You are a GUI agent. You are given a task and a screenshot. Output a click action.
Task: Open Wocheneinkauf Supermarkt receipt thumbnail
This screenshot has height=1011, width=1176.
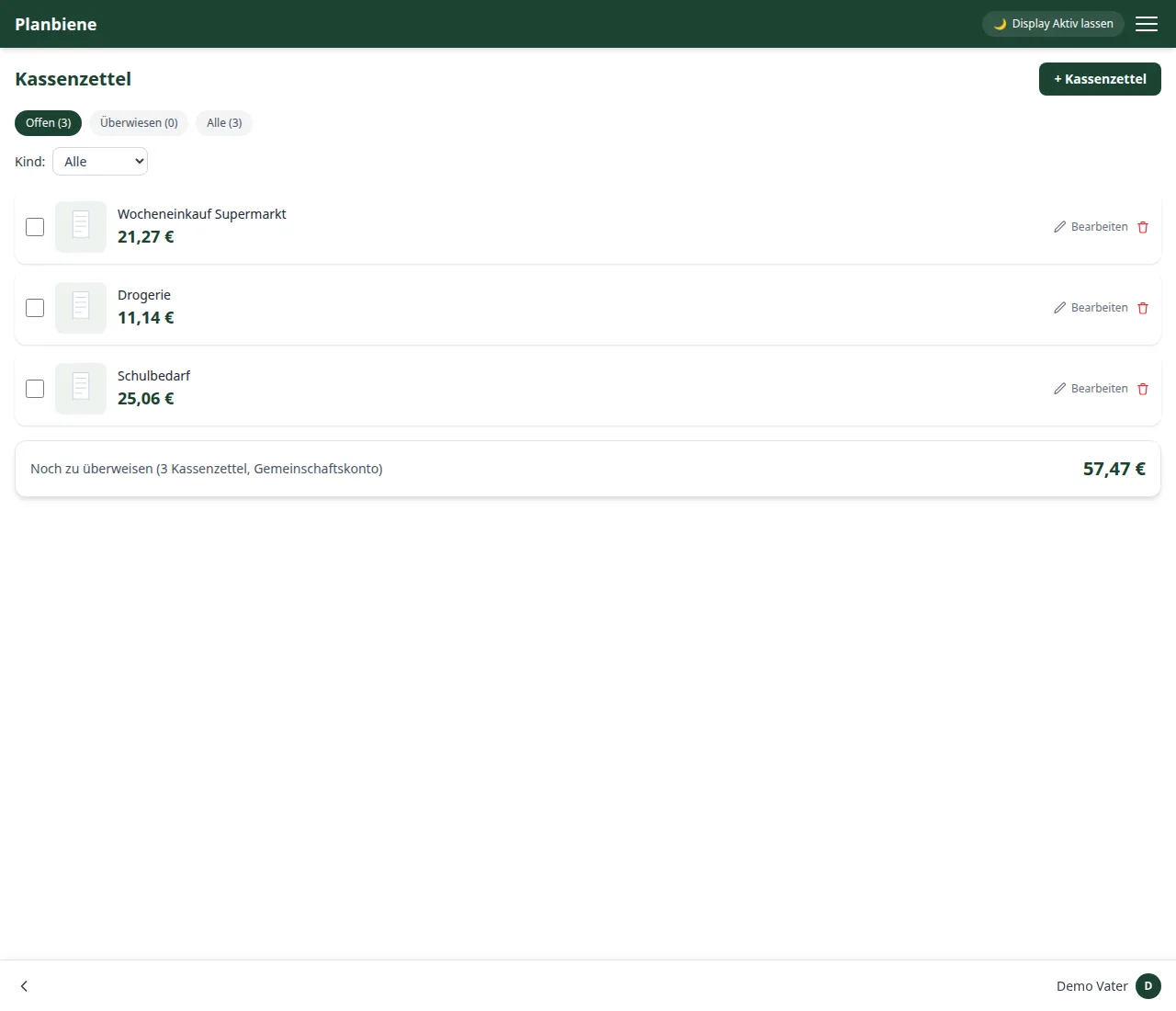(81, 227)
